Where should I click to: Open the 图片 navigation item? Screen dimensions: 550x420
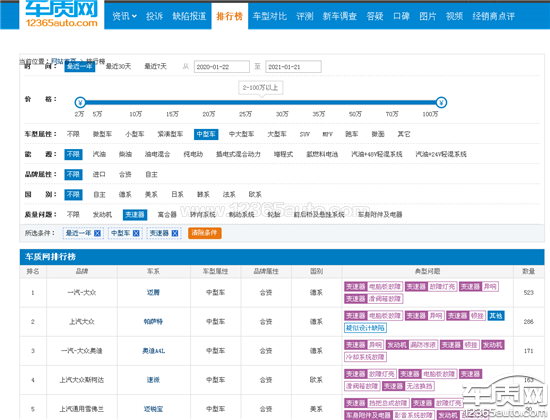click(428, 16)
